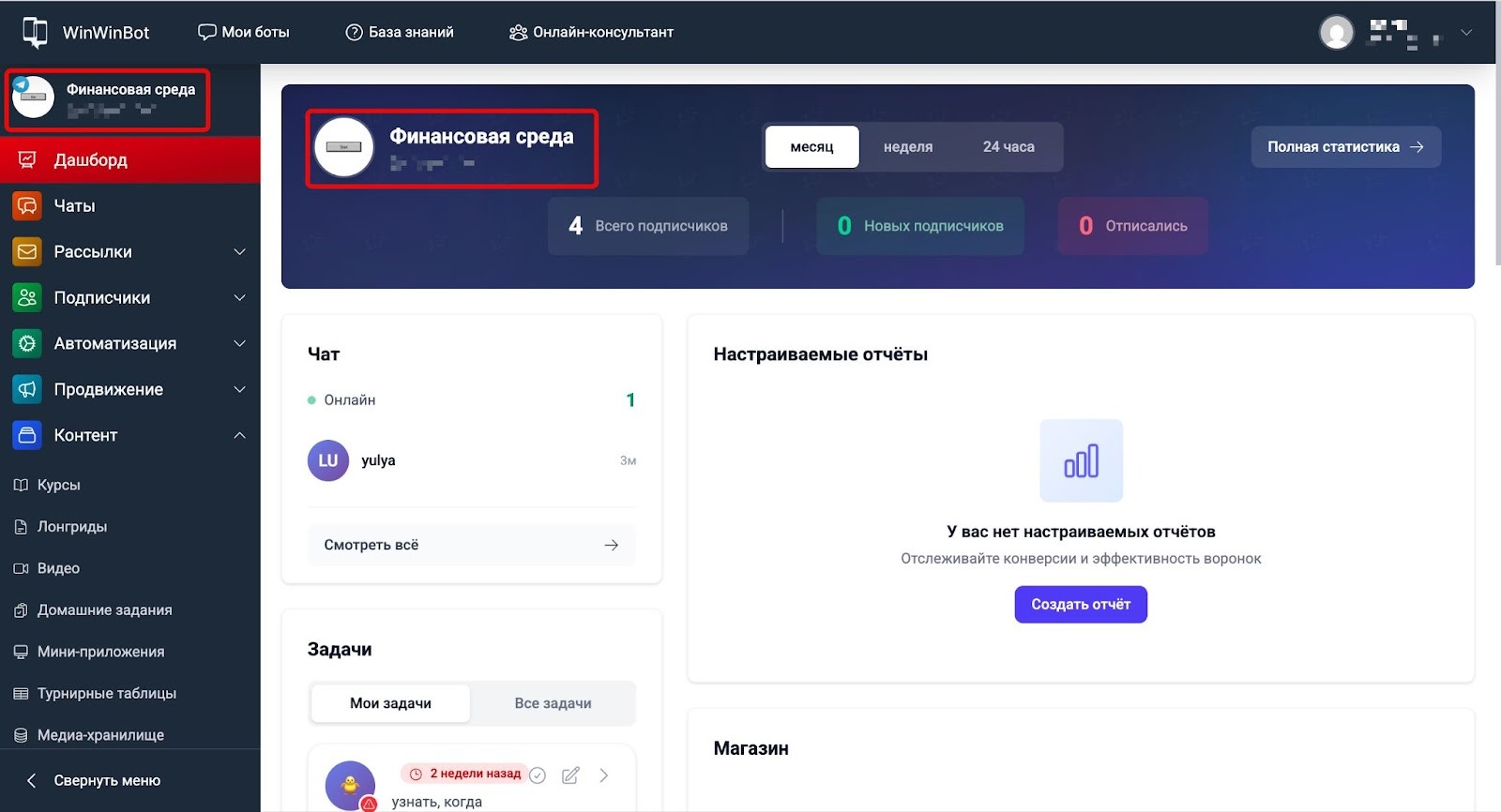Click the WinWinBot logo icon

point(35,32)
